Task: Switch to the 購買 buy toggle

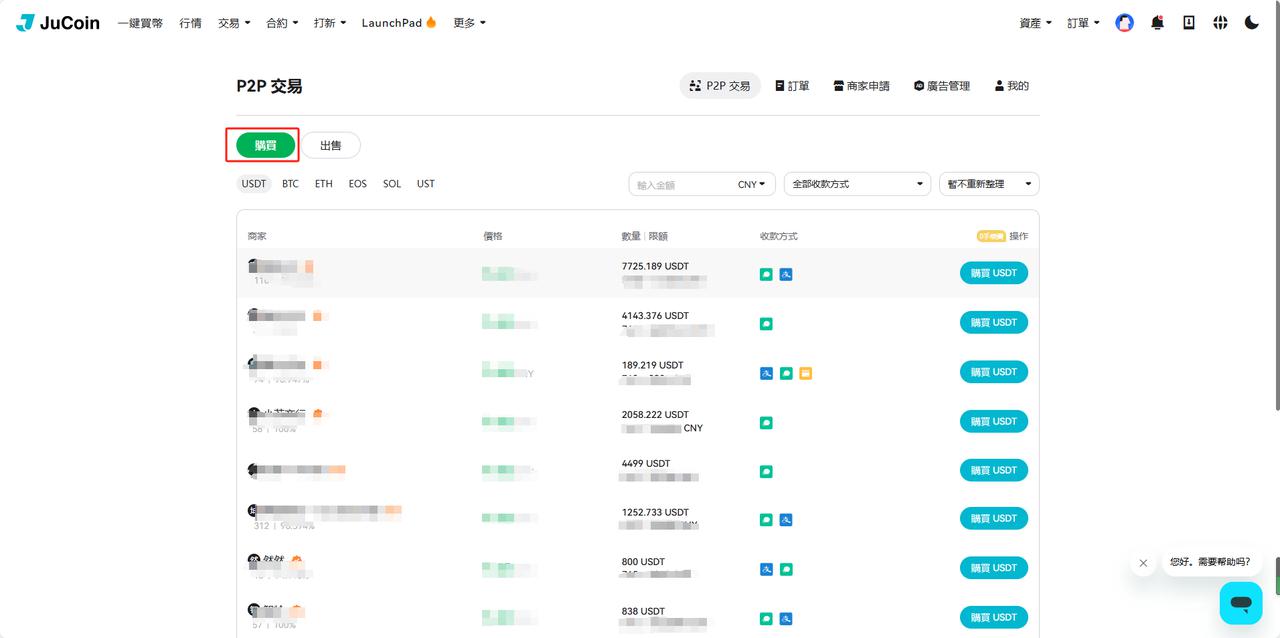Action: 266,145
